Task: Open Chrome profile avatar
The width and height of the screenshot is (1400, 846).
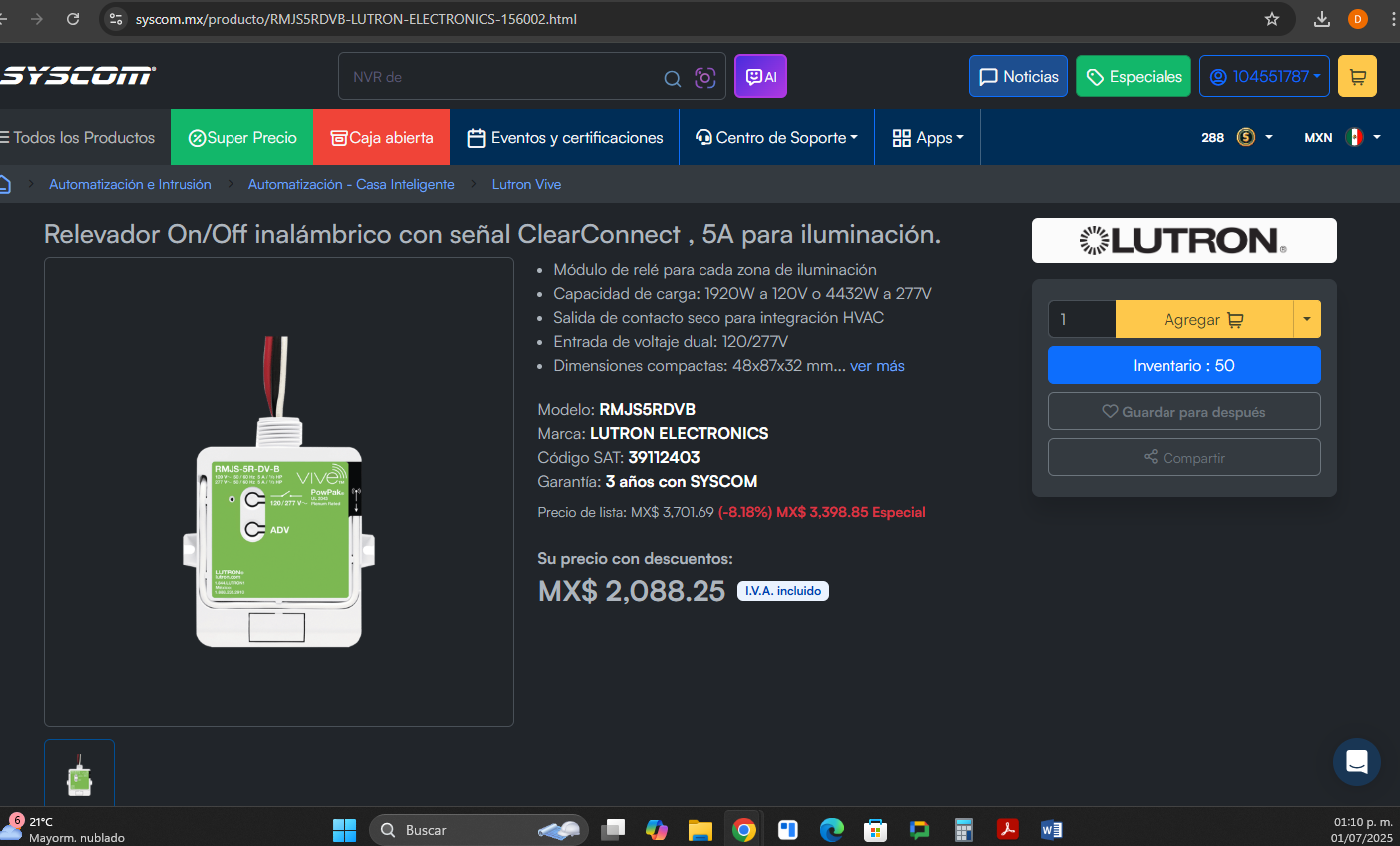Action: point(1358,19)
